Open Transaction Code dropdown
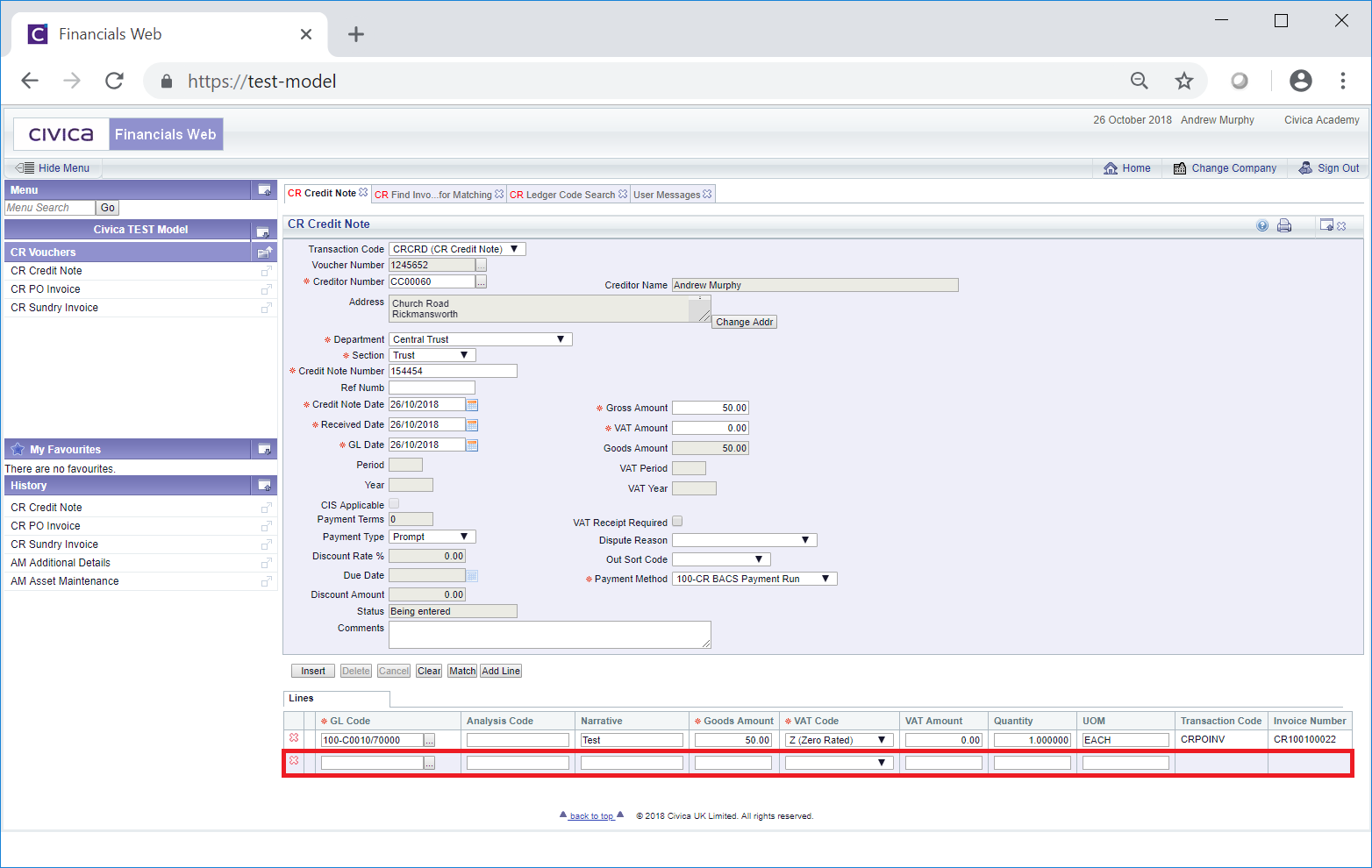Image resolution: width=1372 pixels, height=868 pixels. 457,249
